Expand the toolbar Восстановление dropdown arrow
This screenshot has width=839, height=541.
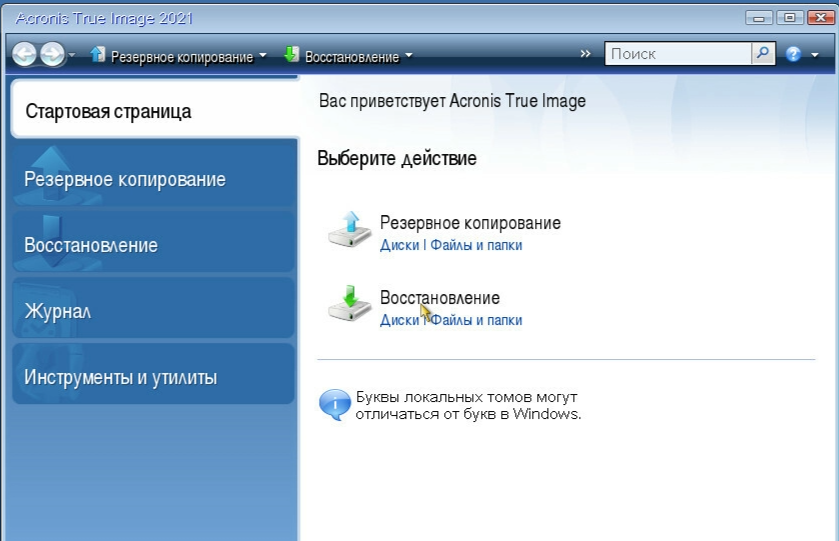pyautogui.click(x=409, y=56)
